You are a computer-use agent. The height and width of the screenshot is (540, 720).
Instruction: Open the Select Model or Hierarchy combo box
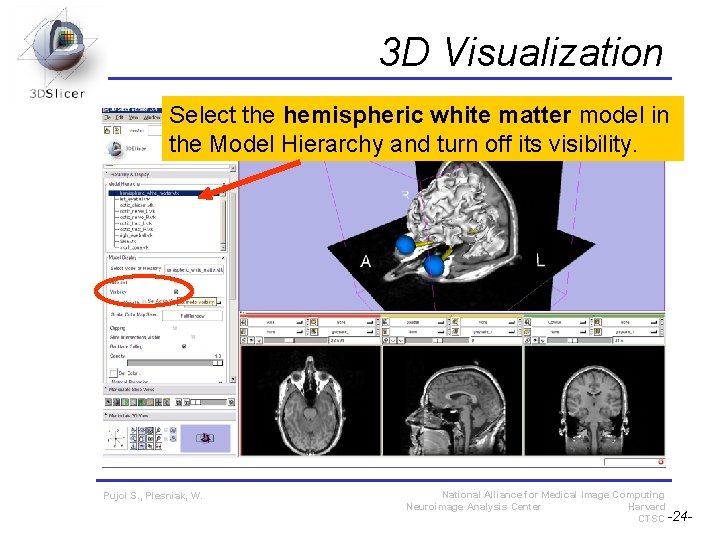[194, 270]
